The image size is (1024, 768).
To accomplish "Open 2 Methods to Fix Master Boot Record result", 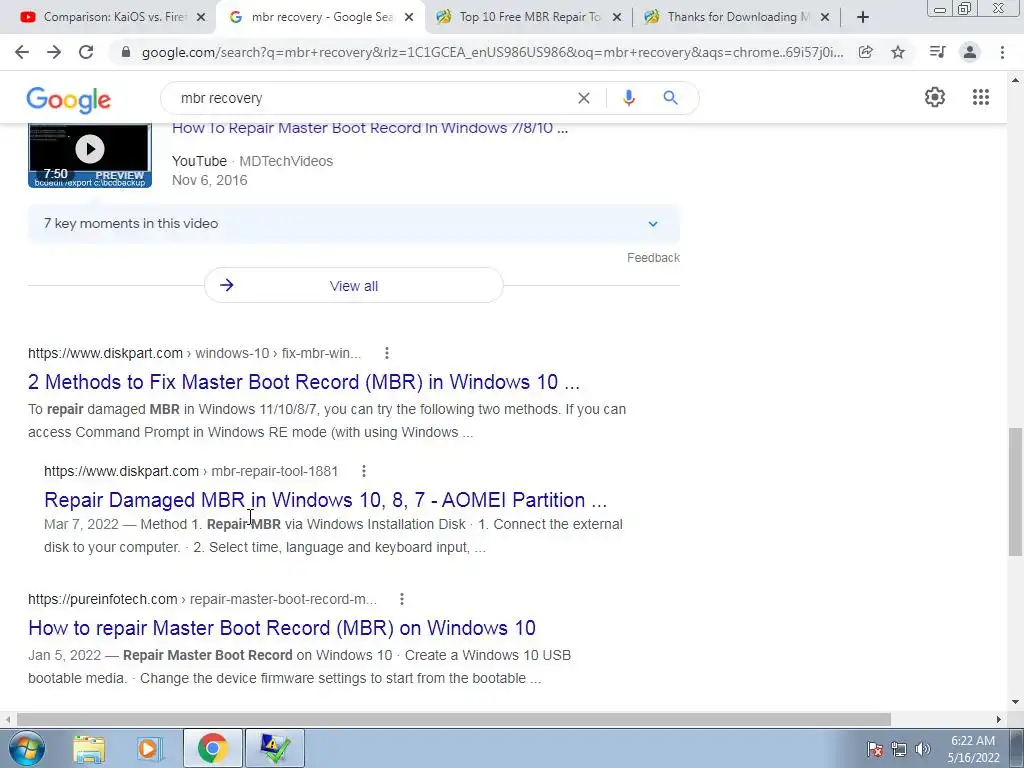I will pyautogui.click(x=304, y=381).
